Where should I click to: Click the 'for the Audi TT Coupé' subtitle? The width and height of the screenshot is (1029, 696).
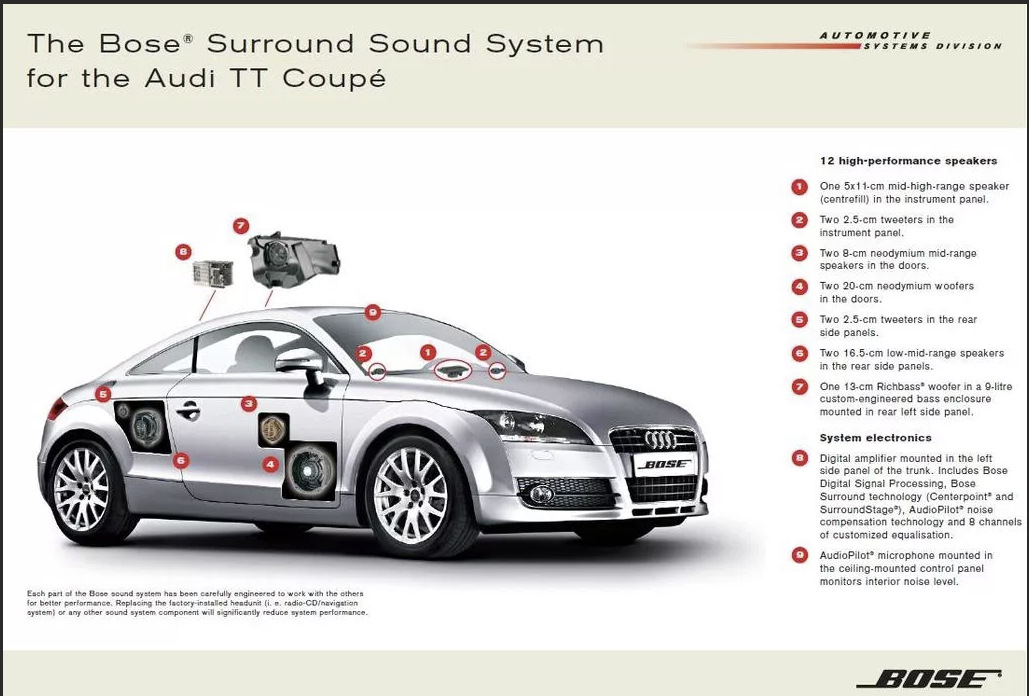coord(206,78)
